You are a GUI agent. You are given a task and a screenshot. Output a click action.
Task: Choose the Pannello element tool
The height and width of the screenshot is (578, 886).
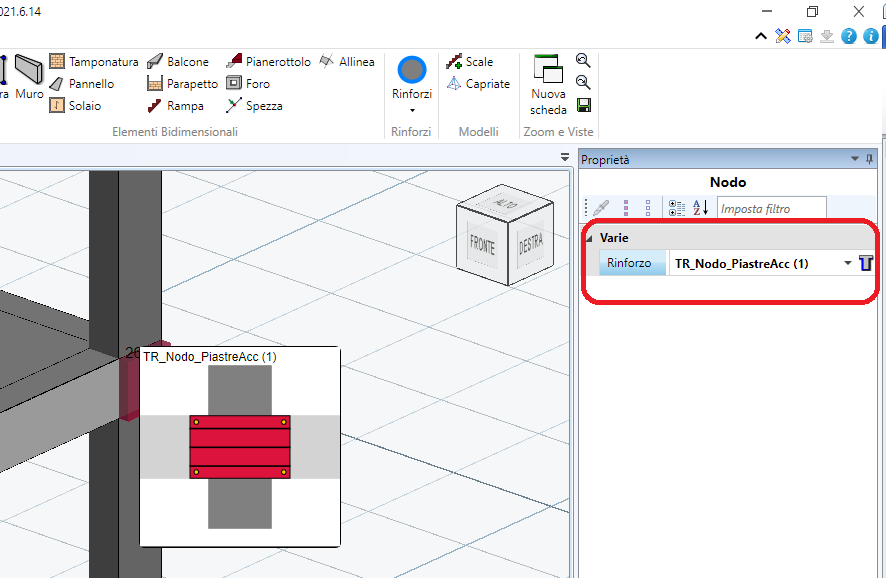coord(82,84)
